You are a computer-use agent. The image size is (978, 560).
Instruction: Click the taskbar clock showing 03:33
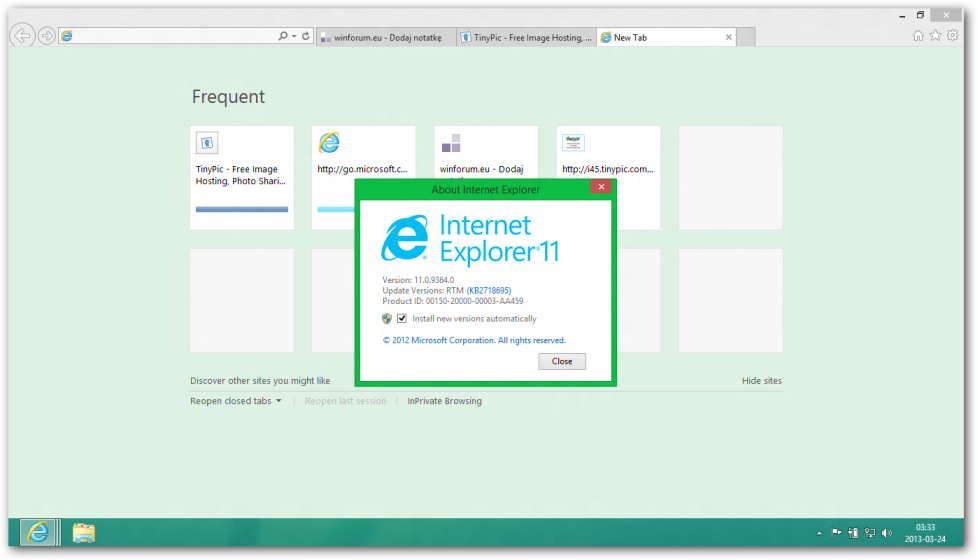(926, 533)
